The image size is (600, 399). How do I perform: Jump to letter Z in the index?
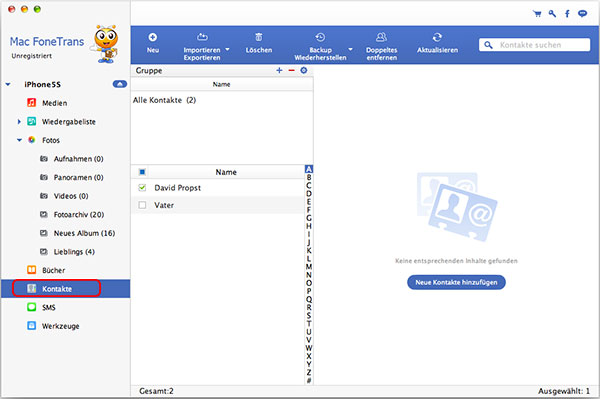(309, 372)
